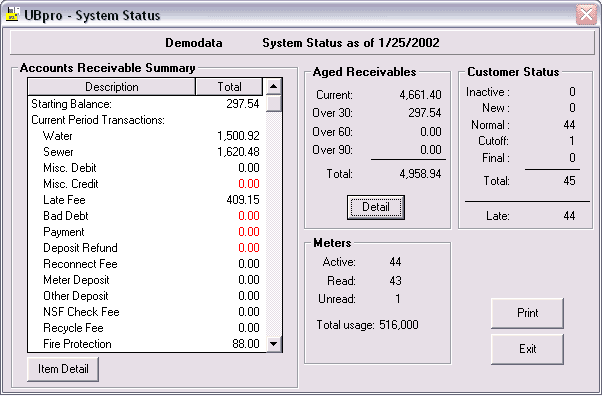Click the Customer Status total 45

pyautogui.click(x=569, y=181)
